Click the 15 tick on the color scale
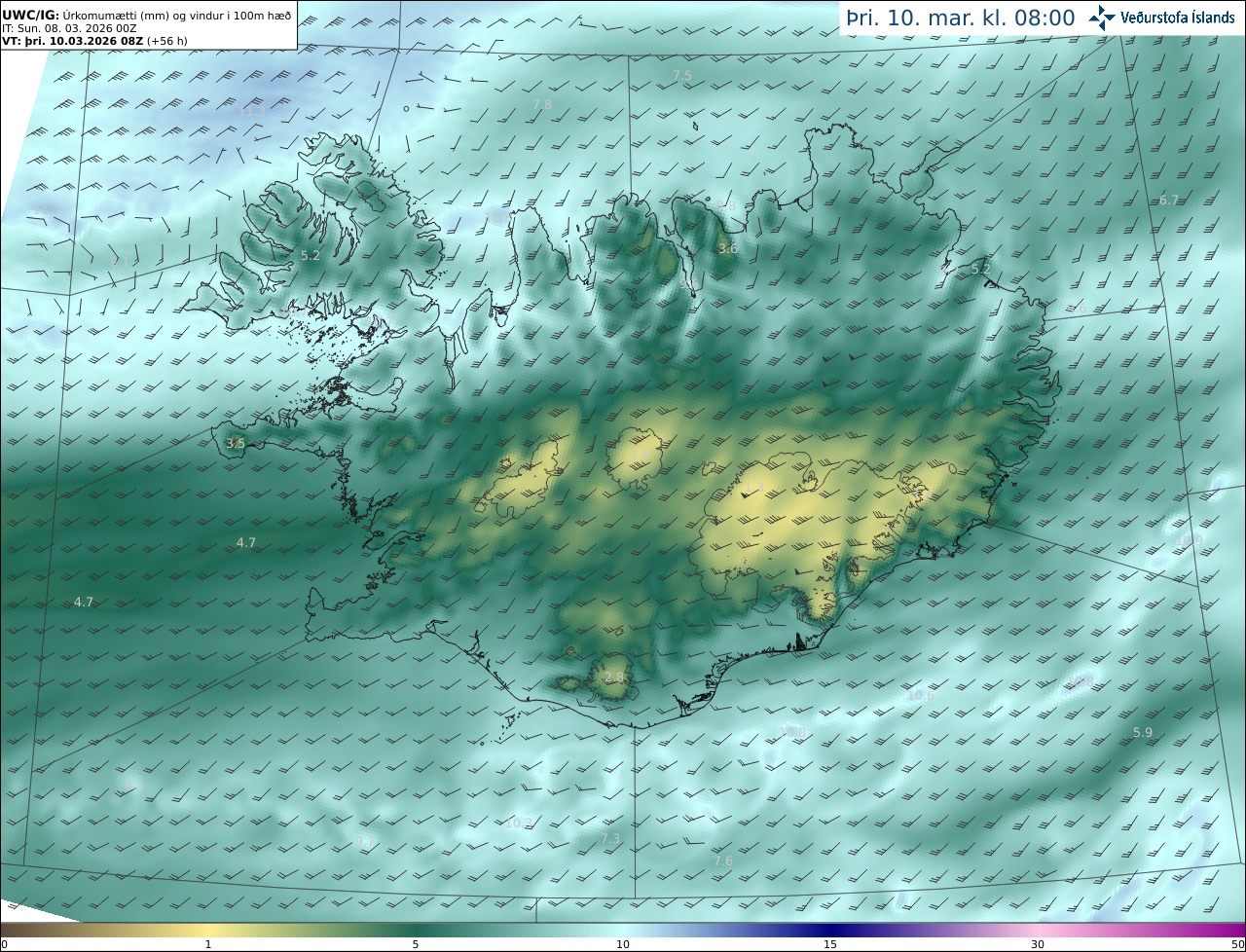Image resolution: width=1246 pixels, height=952 pixels. coord(830,944)
